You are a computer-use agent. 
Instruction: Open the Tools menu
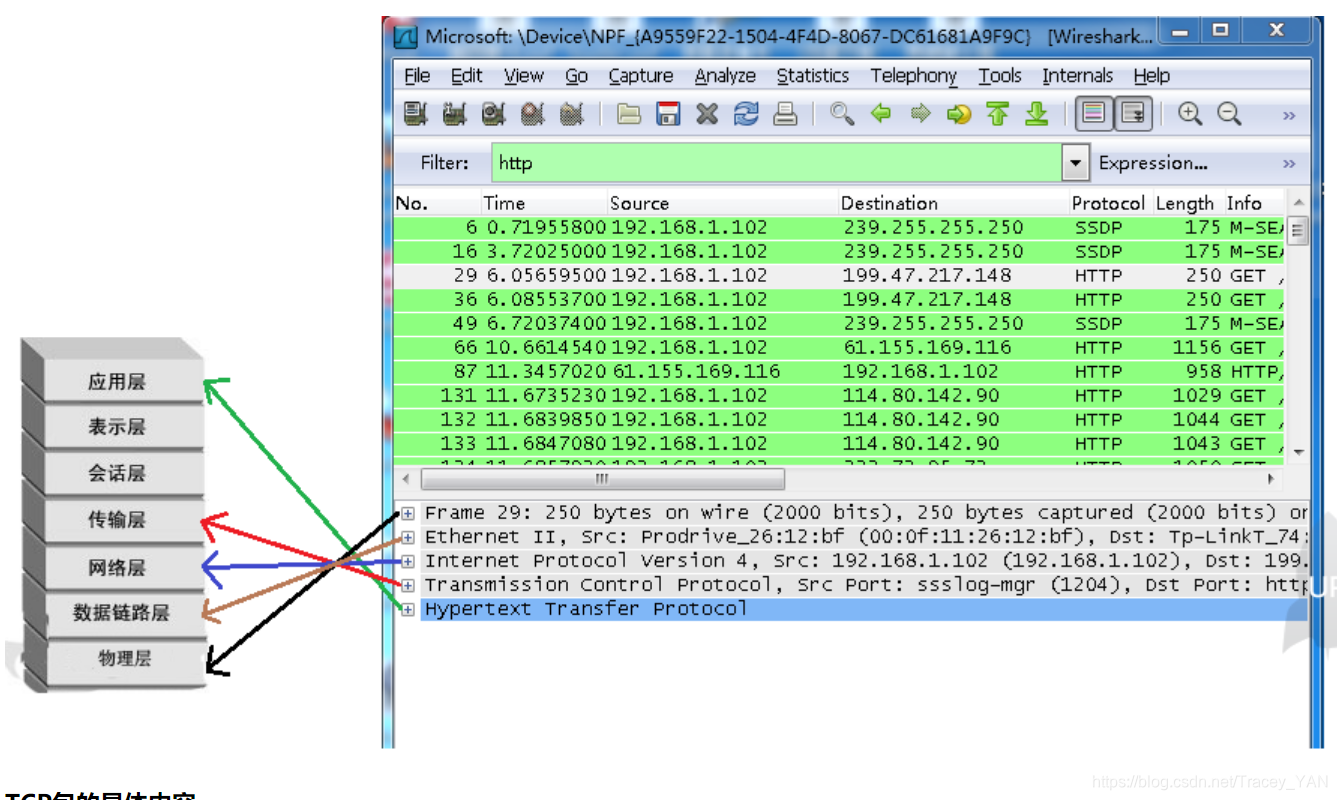pyautogui.click(x=1000, y=76)
